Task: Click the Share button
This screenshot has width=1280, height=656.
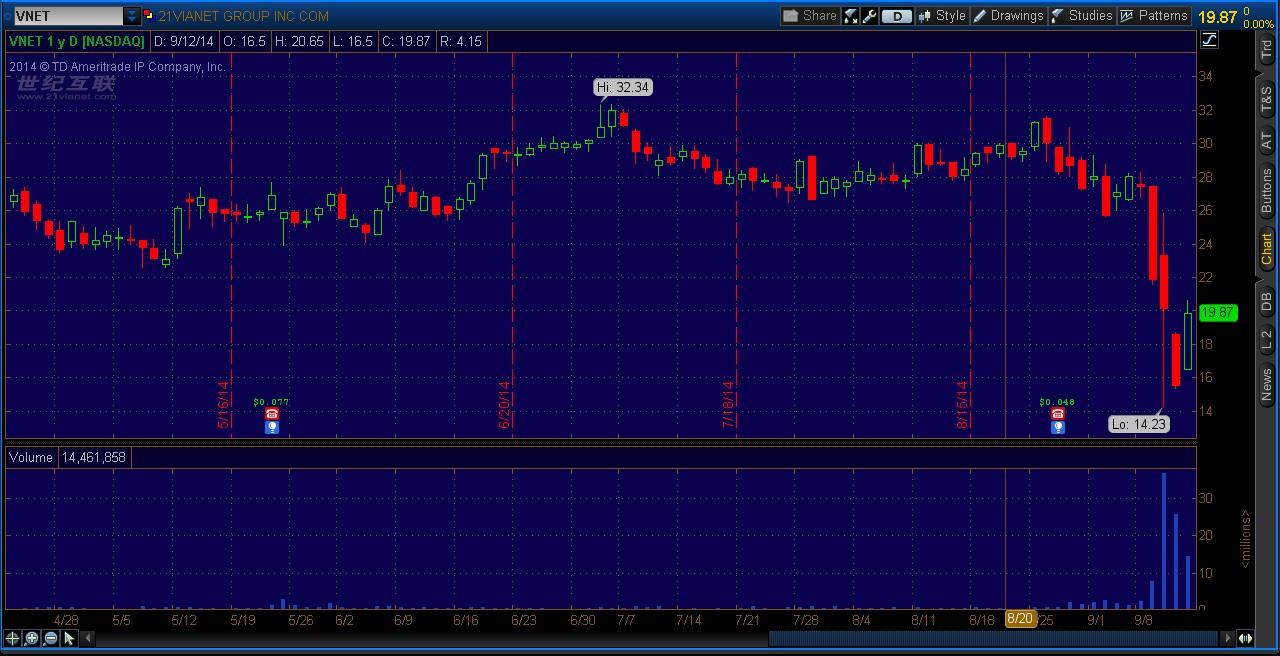Action: click(x=809, y=16)
